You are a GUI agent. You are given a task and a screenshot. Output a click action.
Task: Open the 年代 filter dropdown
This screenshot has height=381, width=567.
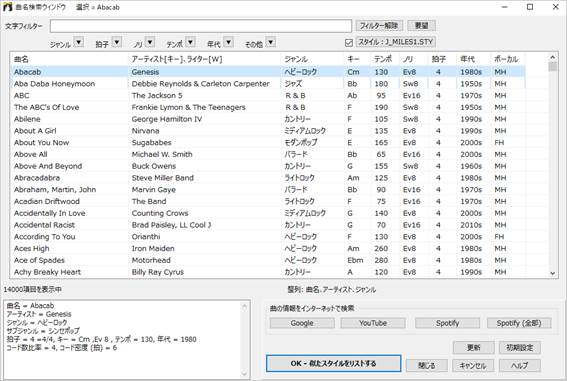click(228, 42)
